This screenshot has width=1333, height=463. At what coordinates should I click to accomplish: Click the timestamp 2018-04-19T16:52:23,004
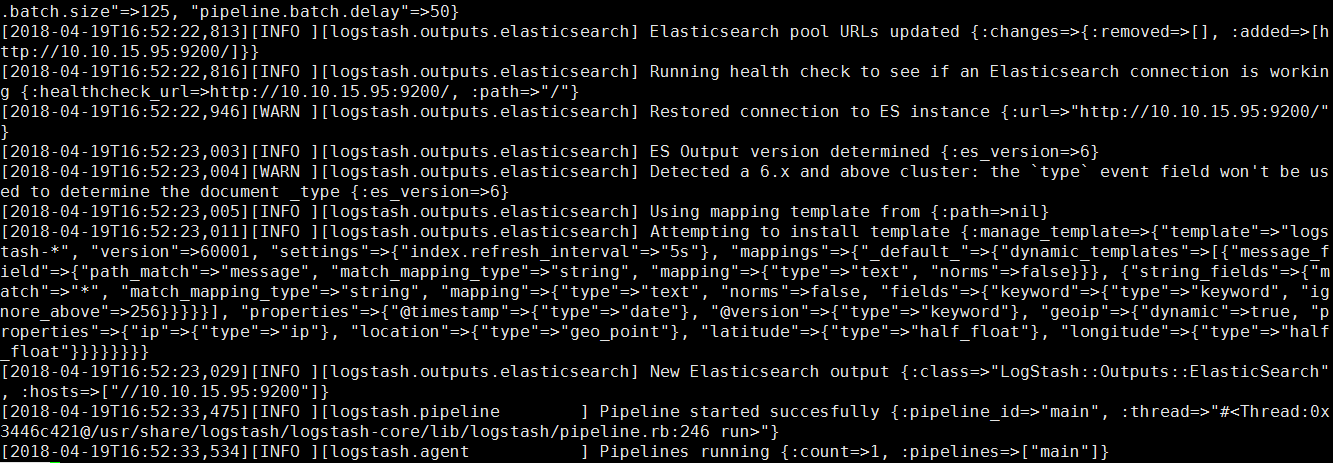pos(125,171)
